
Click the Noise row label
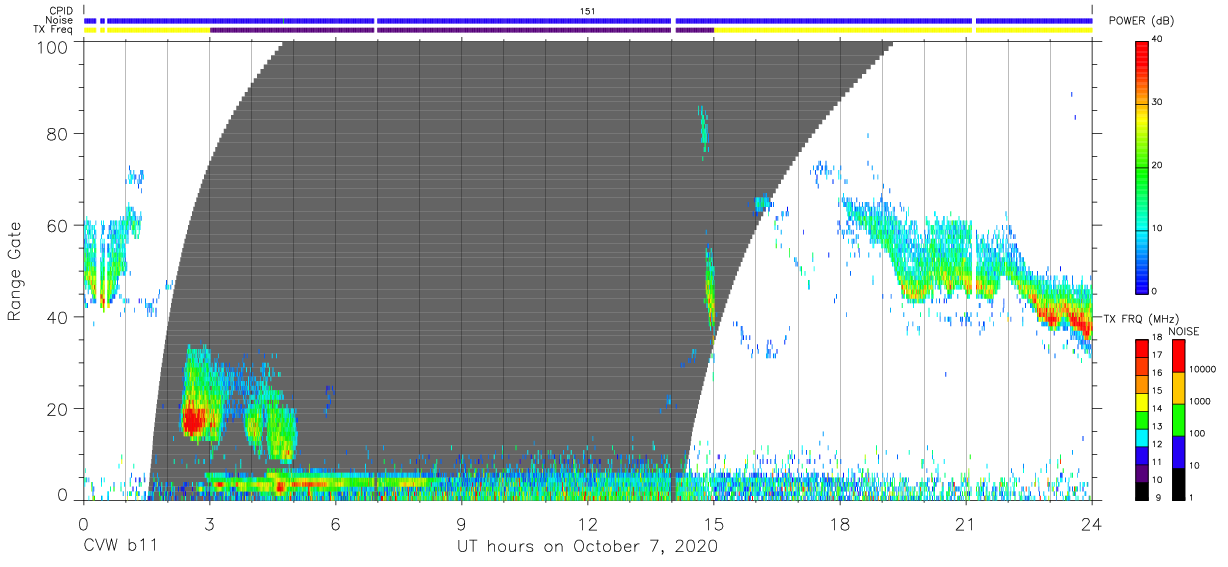(60, 20)
